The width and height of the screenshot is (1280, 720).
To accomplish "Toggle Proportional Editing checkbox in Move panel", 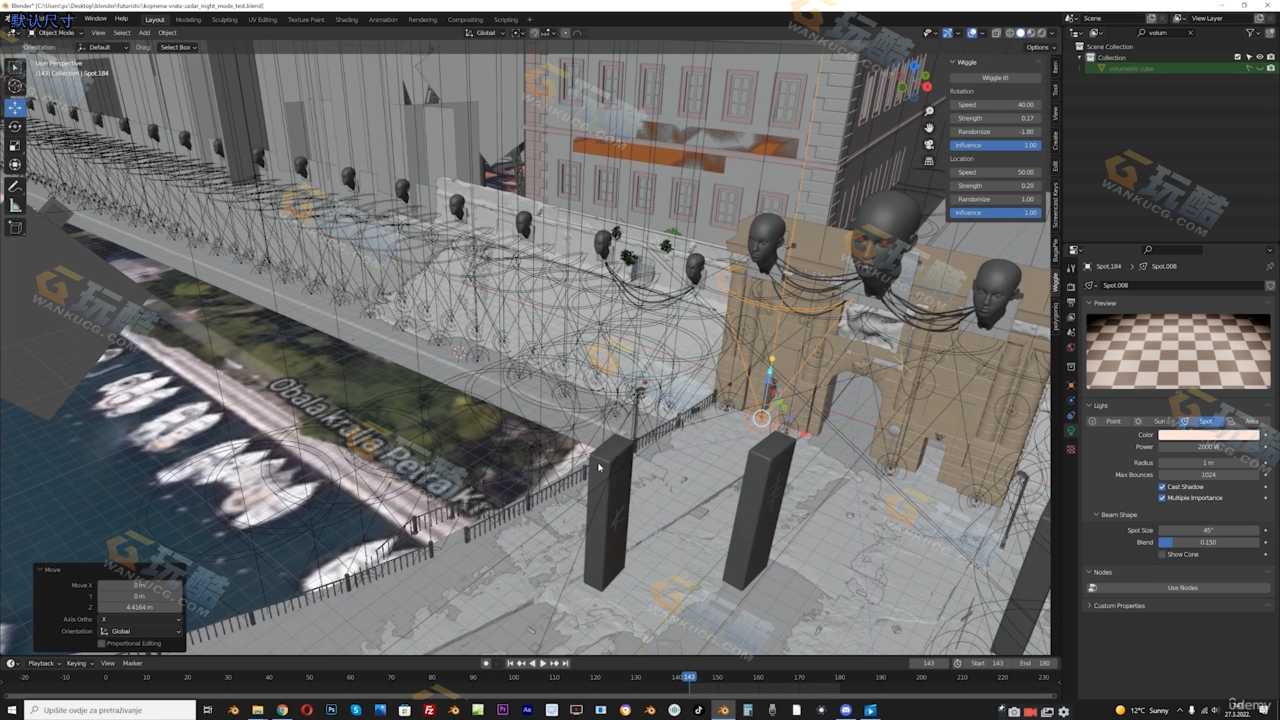I will tap(102, 643).
